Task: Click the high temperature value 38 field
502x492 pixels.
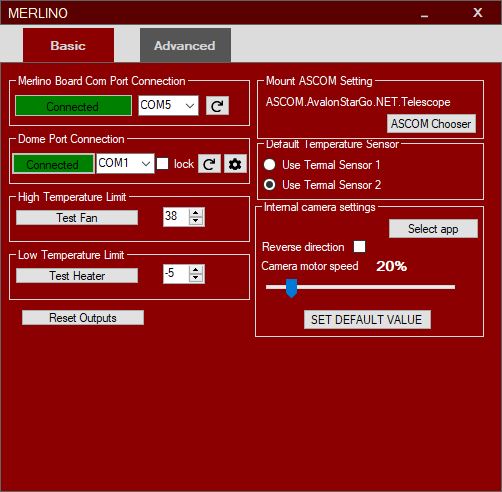Action: point(176,217)
